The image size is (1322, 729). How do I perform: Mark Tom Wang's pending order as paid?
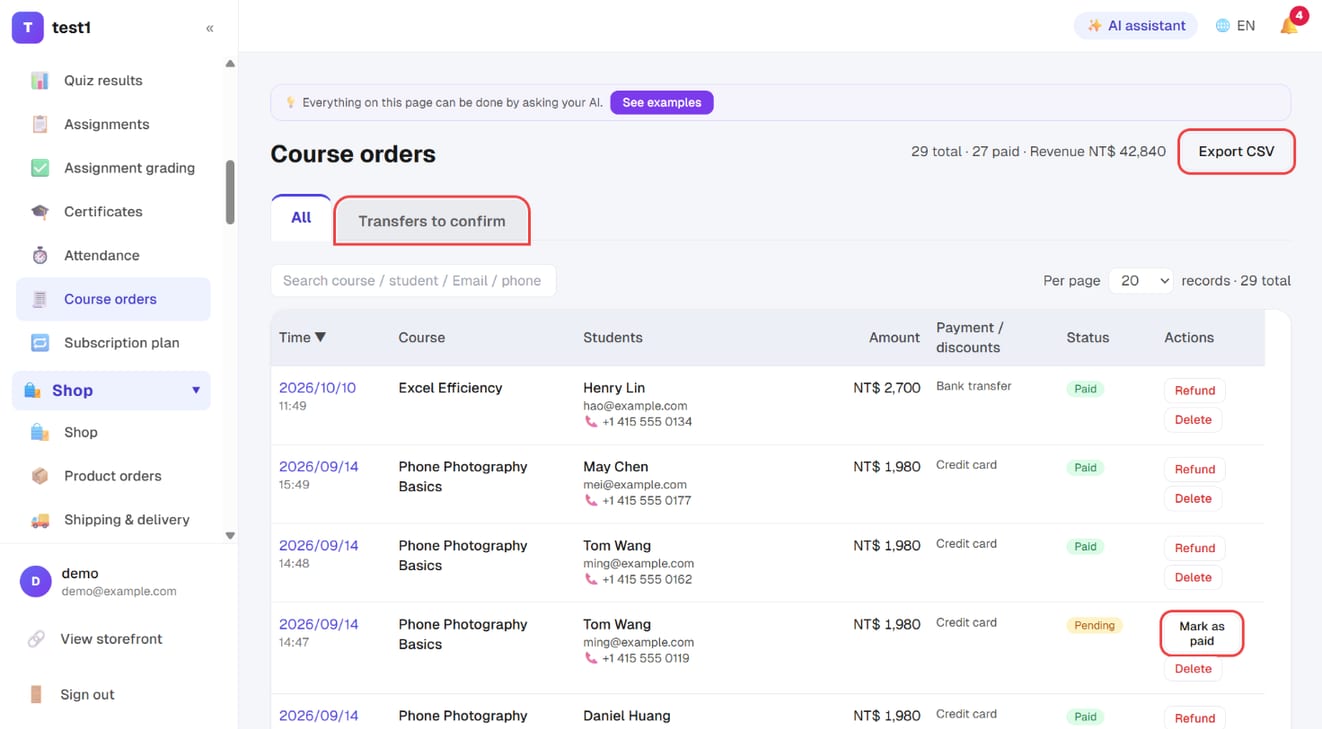[x=1202, y=633]
